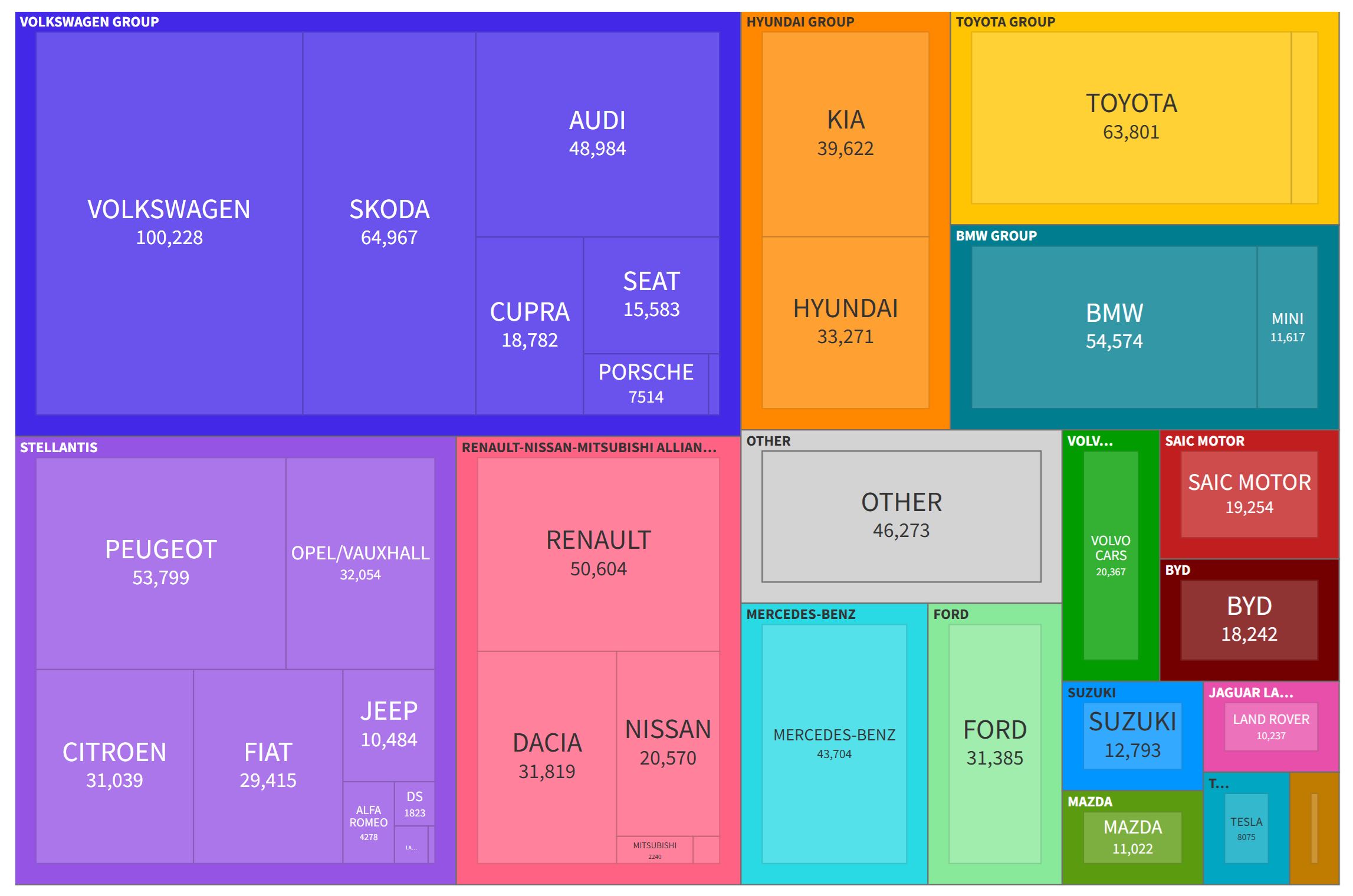The image size is (1353, 896).
Task: Select the grey Other 46,273 tile
Action: pos(901,516)
